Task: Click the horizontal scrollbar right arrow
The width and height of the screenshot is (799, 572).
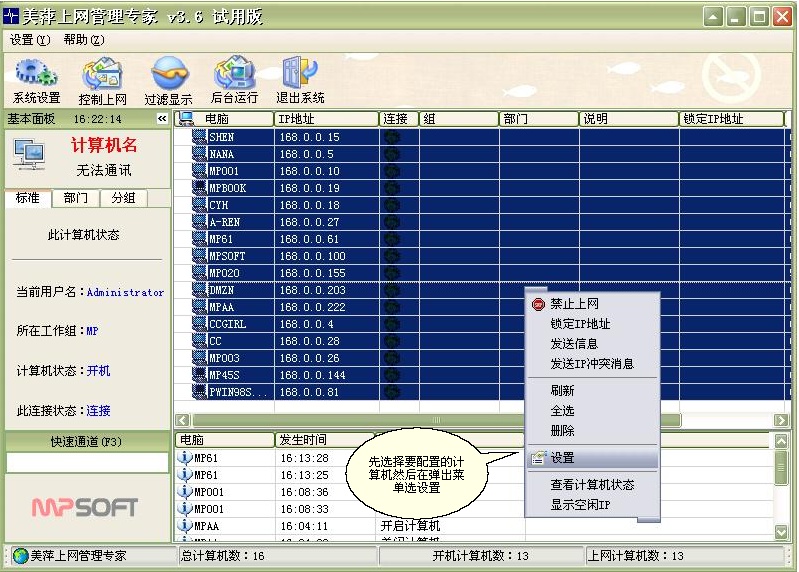Action: tap(781, 420)
